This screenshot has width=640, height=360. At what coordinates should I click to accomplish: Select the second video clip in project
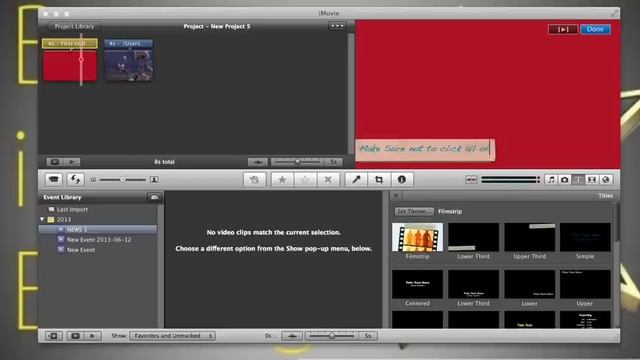(x=129, y=65)
